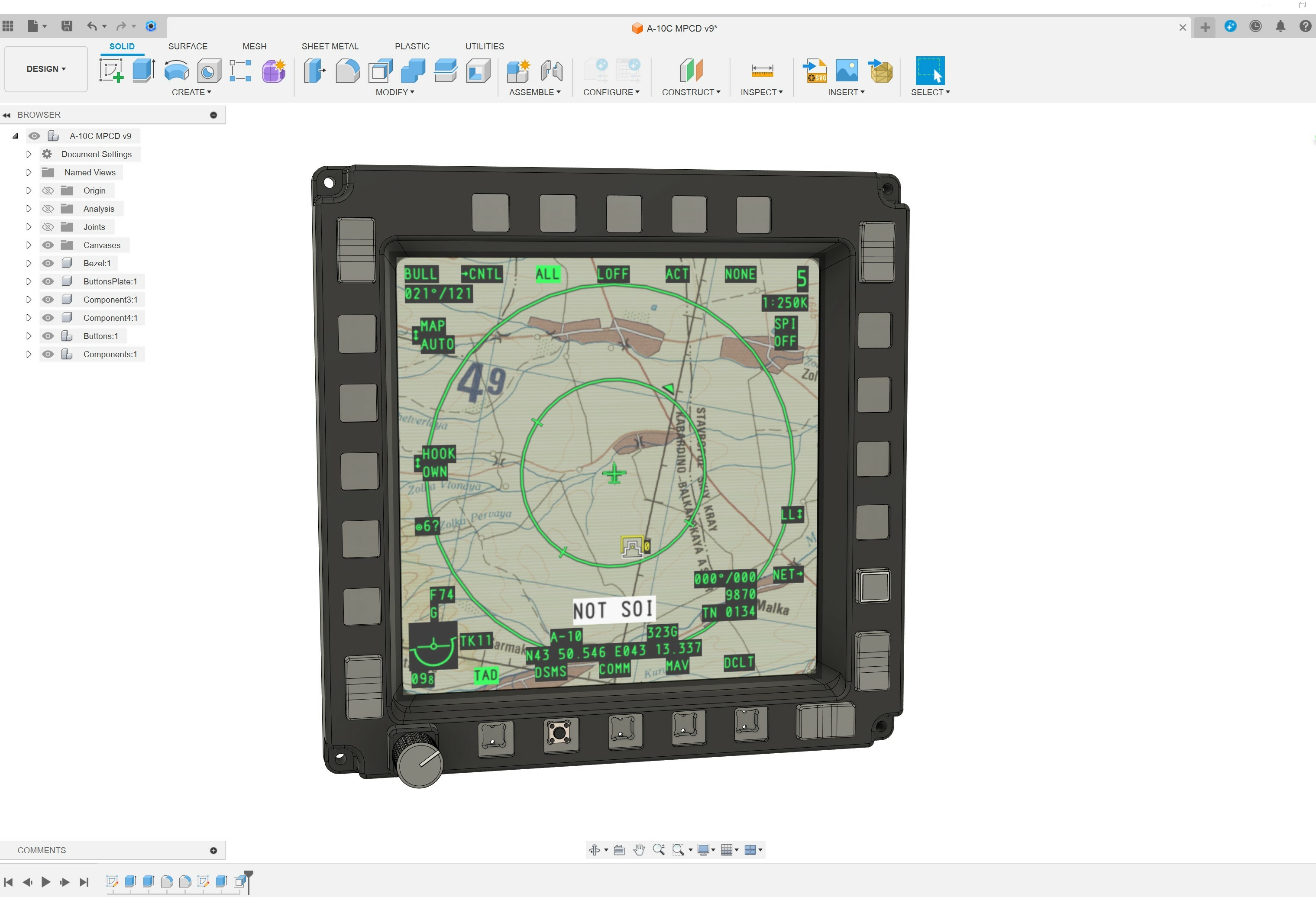Click the Fillet tool icon
Image resolution: width=1316 pixels, height=897 pixels.
click(x=347, y=71)
